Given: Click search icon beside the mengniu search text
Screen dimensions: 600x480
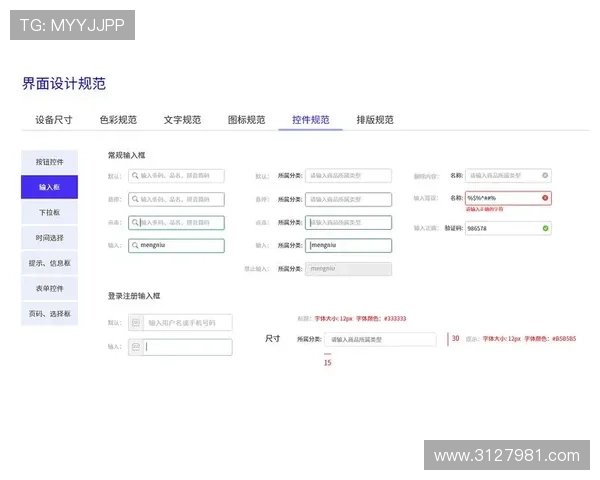Looking at the screenshot, I should [x=135, y=245].
